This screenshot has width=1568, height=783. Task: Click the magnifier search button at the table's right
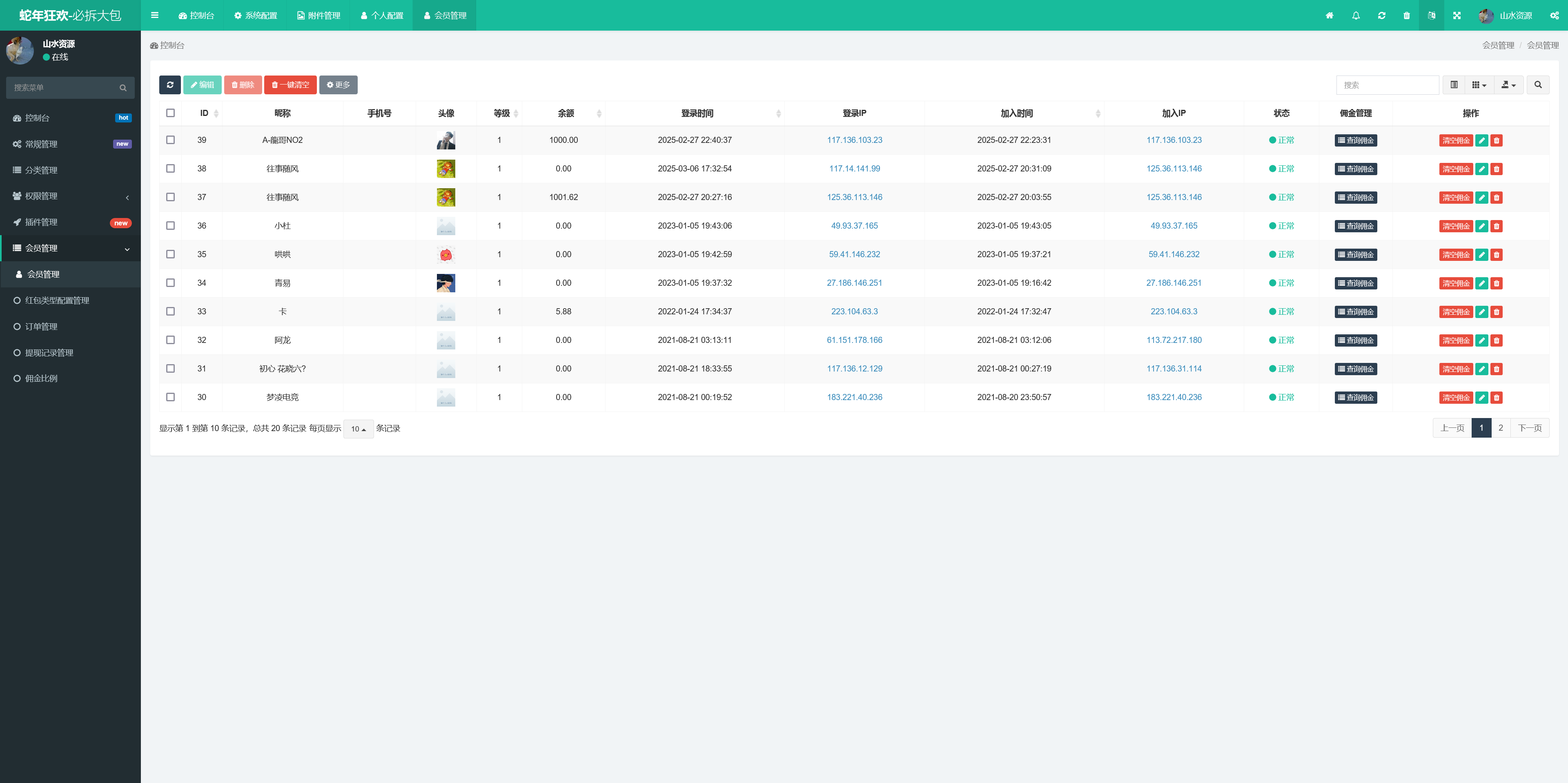pyautogui.click(x=1537, y=85)
